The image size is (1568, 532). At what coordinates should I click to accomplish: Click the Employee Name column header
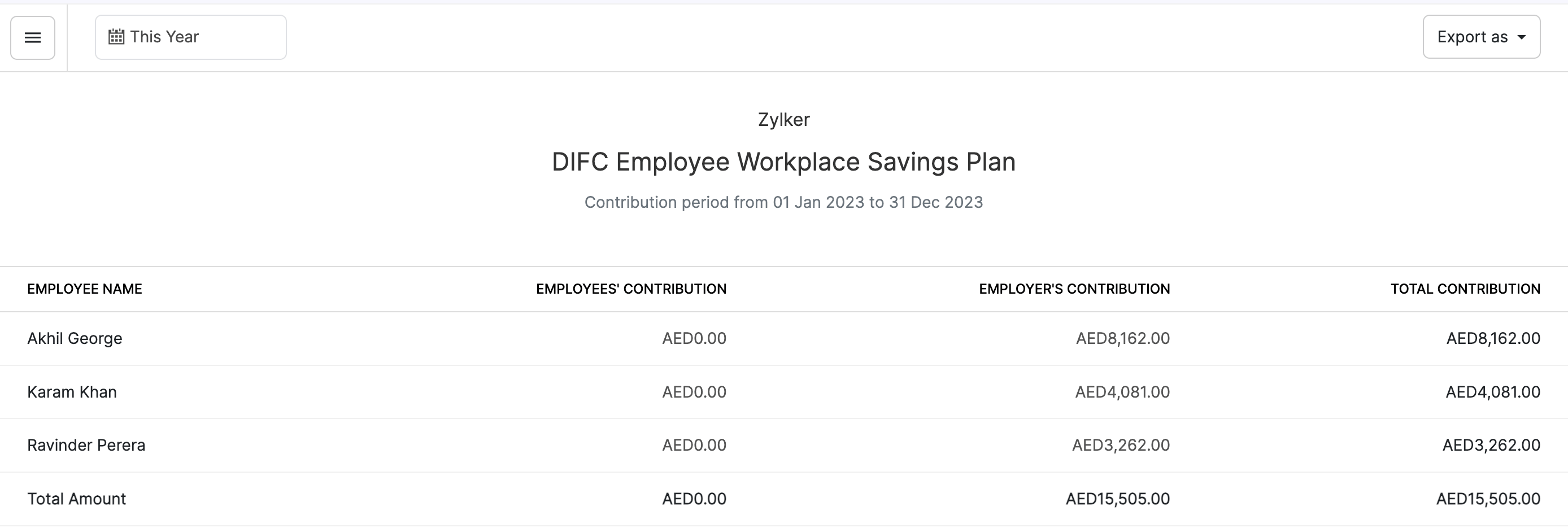[x=85, y=289]
